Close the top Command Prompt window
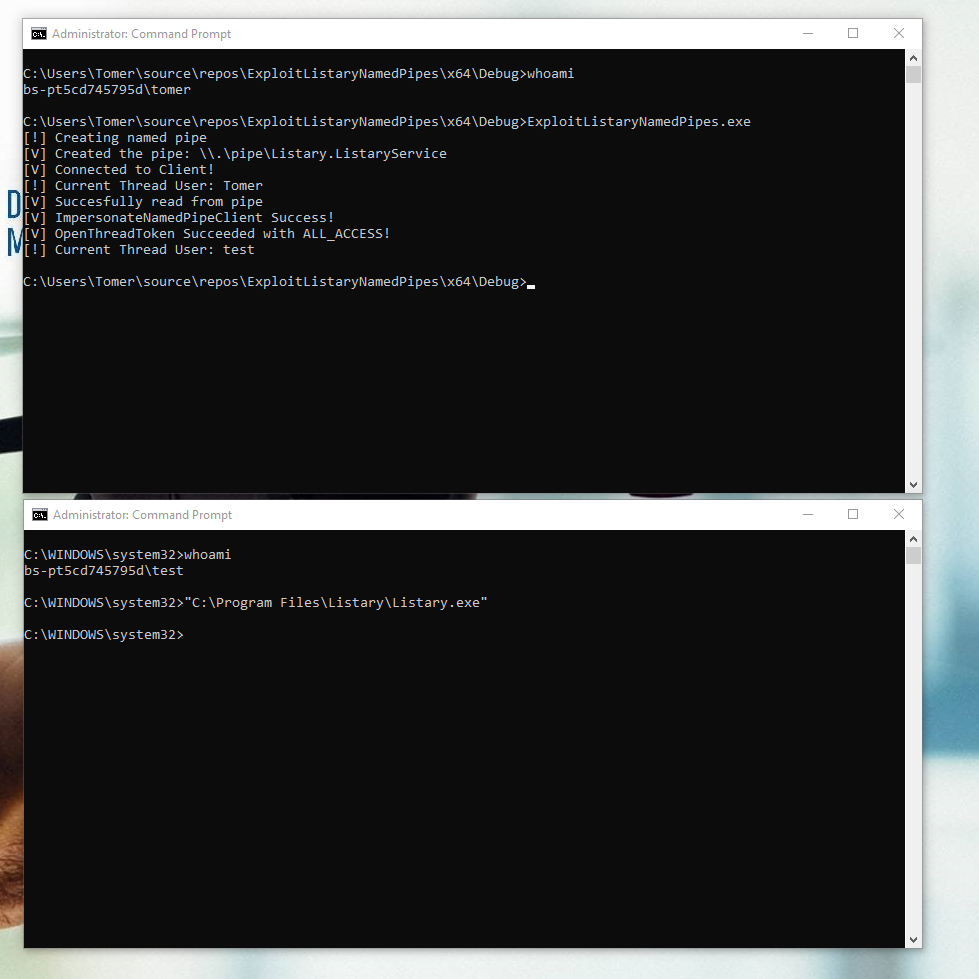 click(x=898, y=34)
